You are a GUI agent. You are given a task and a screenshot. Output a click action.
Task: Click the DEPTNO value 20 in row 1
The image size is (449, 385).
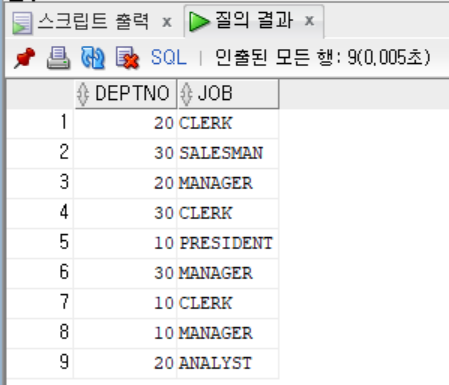pos(125,123)
